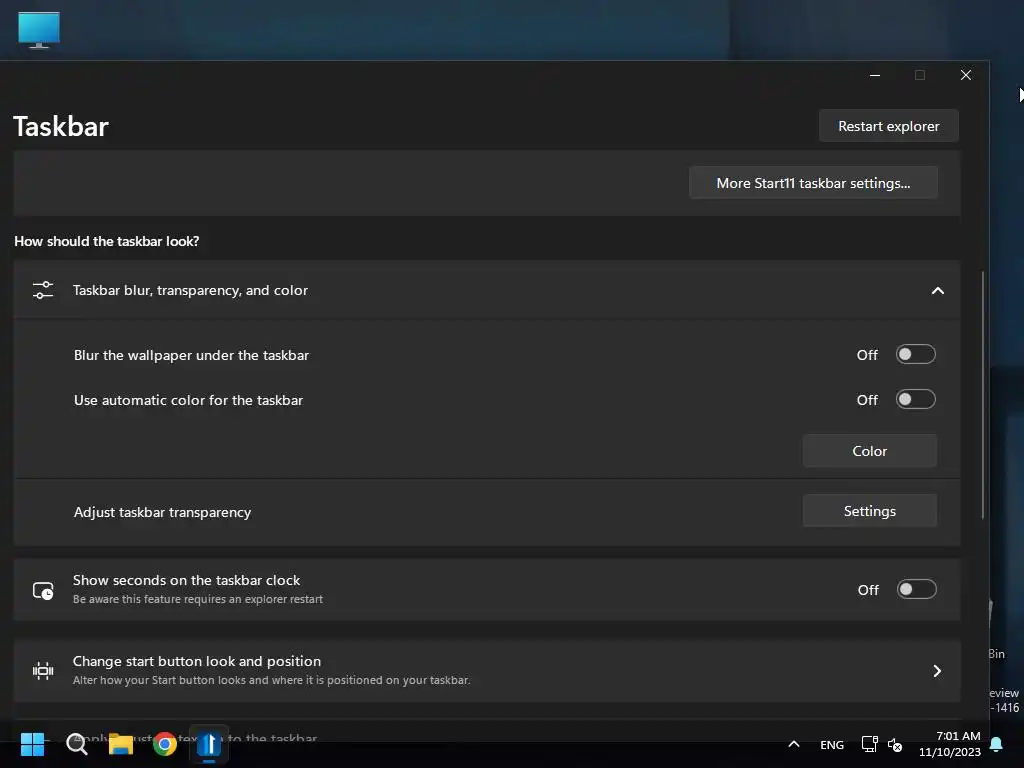Click the Windows Start button on the taskbar

32,744
